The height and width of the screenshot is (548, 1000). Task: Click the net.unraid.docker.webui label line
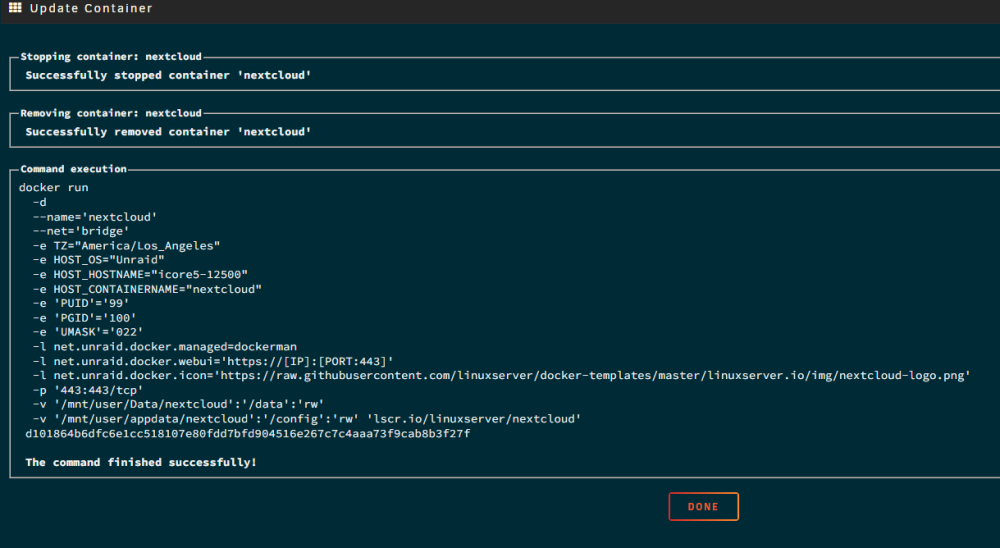point(213,361)
